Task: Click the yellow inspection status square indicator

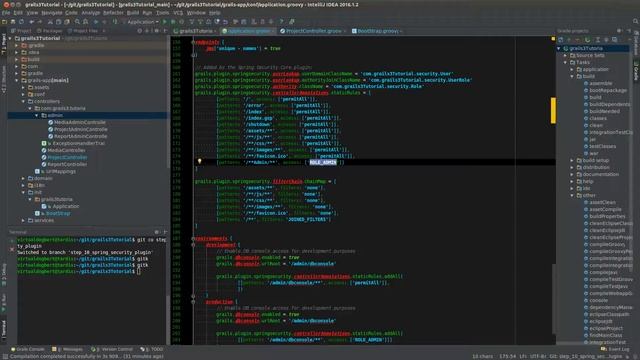Action: pyautogui.click(x=553, y=39)
